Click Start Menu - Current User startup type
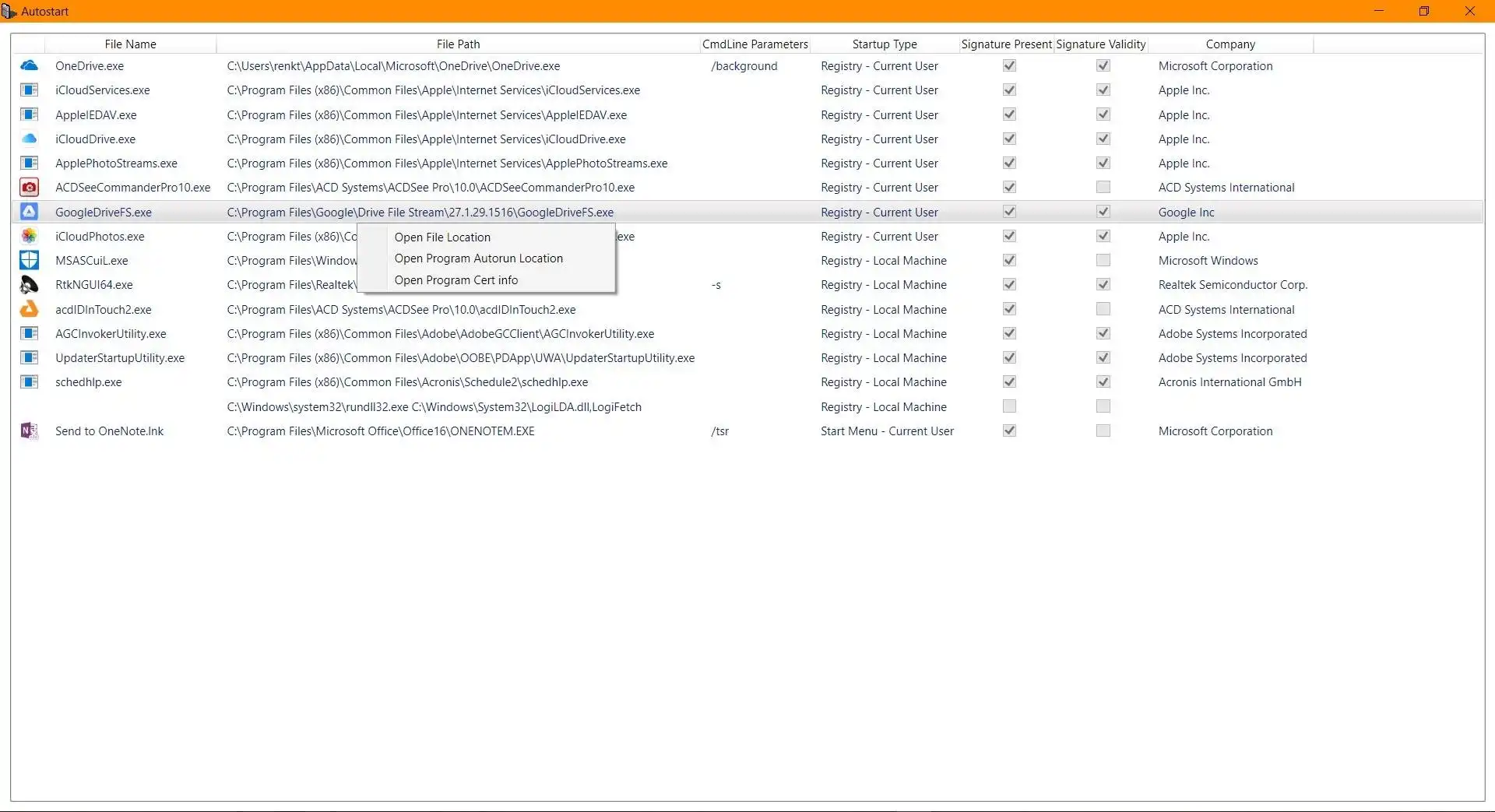This screenshot has height=812, width=1495. pyautogui.click(x=887, y=431)
